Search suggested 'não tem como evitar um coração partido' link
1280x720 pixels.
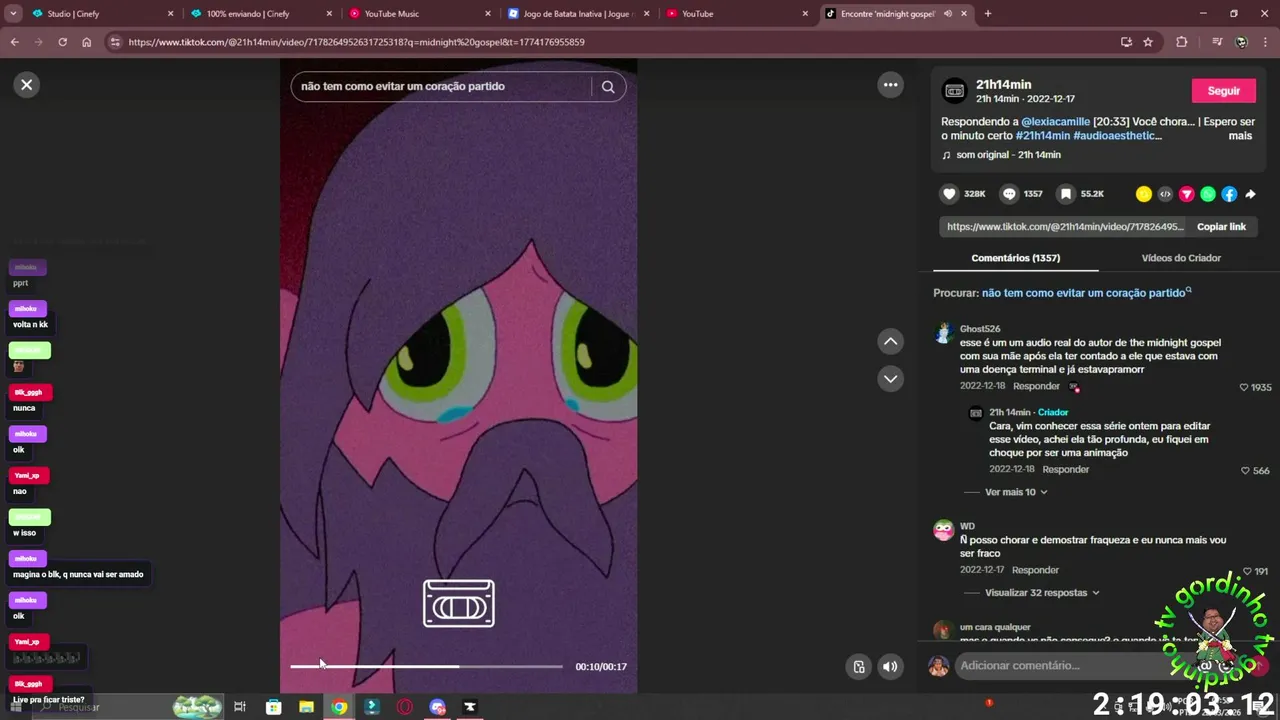[1086, 293]
